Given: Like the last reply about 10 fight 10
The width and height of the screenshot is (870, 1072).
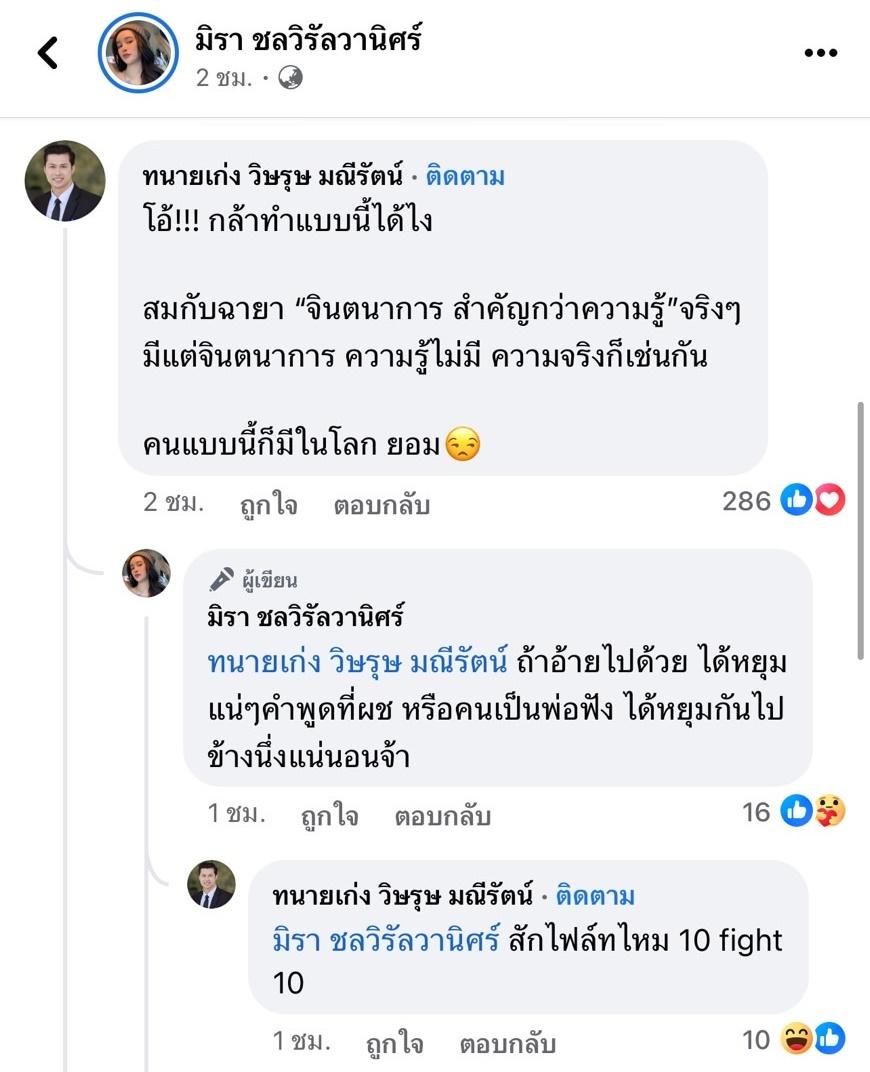Looking at the screenshot, I should coord(394,1044).
